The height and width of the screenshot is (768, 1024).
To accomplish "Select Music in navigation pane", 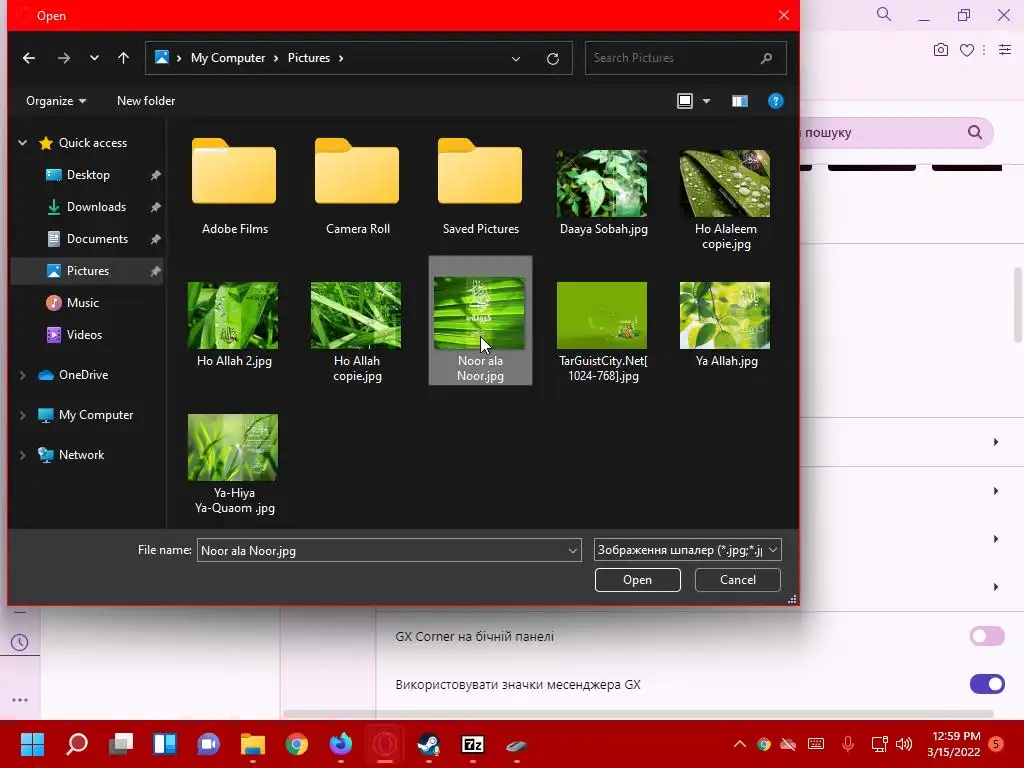I will coord(82,302).
